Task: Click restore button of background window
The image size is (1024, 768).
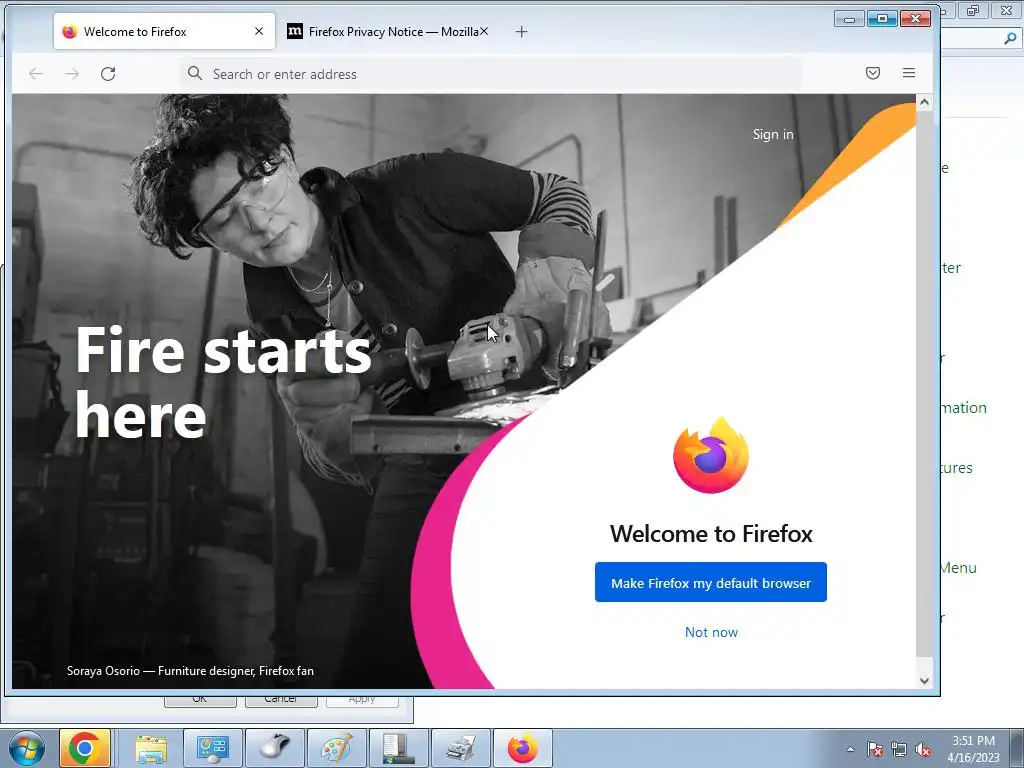Action: pos(973,10)
